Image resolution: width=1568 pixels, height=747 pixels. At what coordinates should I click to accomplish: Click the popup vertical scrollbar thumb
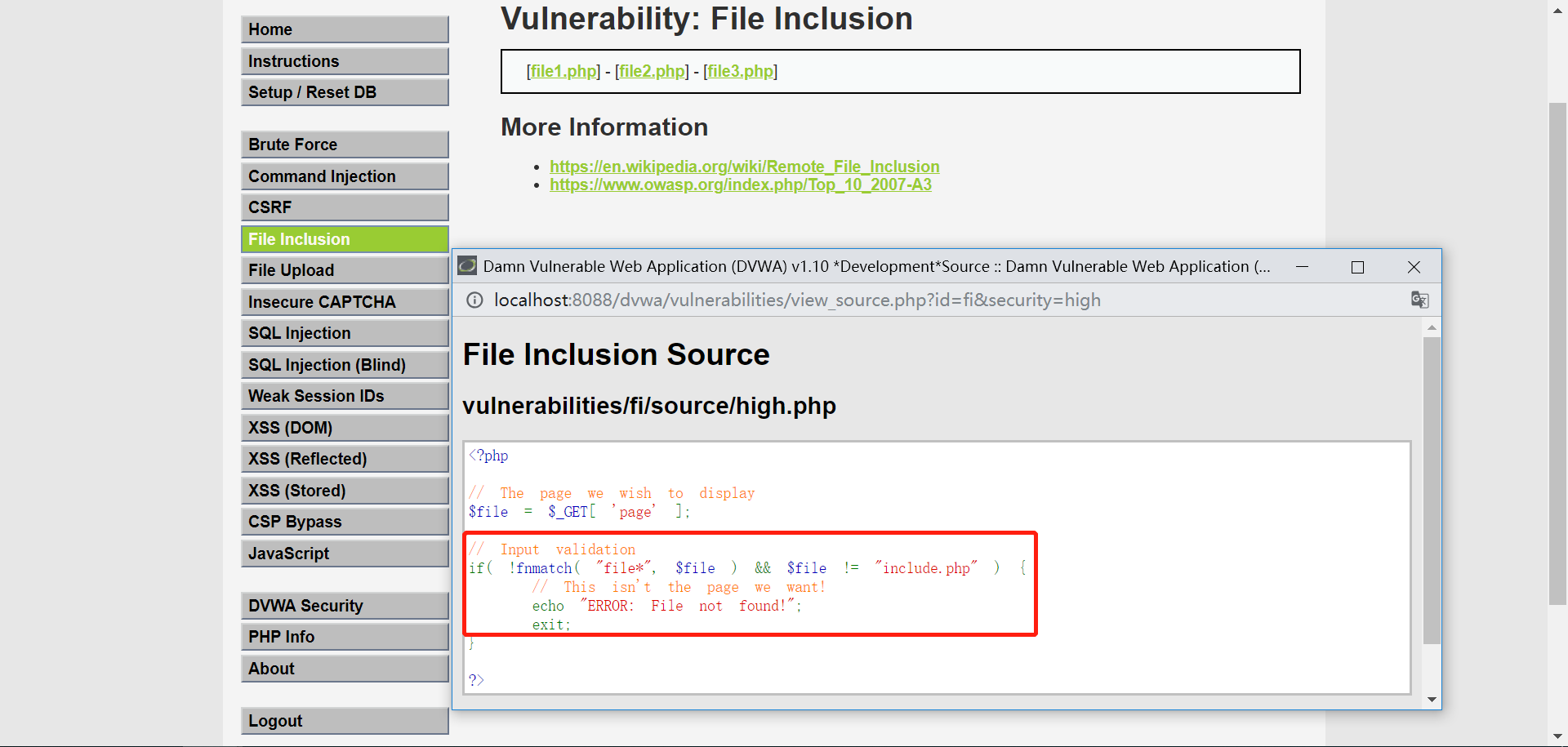1432,491
